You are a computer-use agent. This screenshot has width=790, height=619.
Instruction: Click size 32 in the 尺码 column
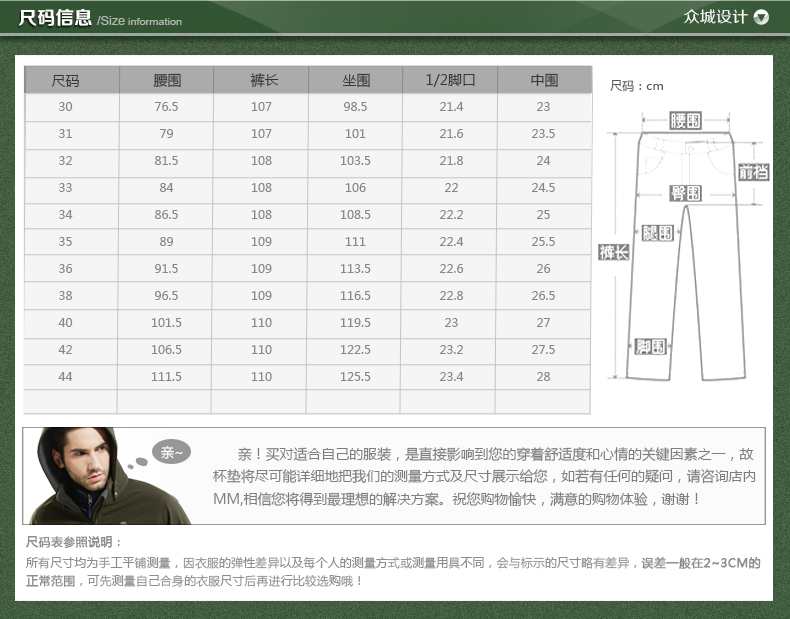click(65, 161)
